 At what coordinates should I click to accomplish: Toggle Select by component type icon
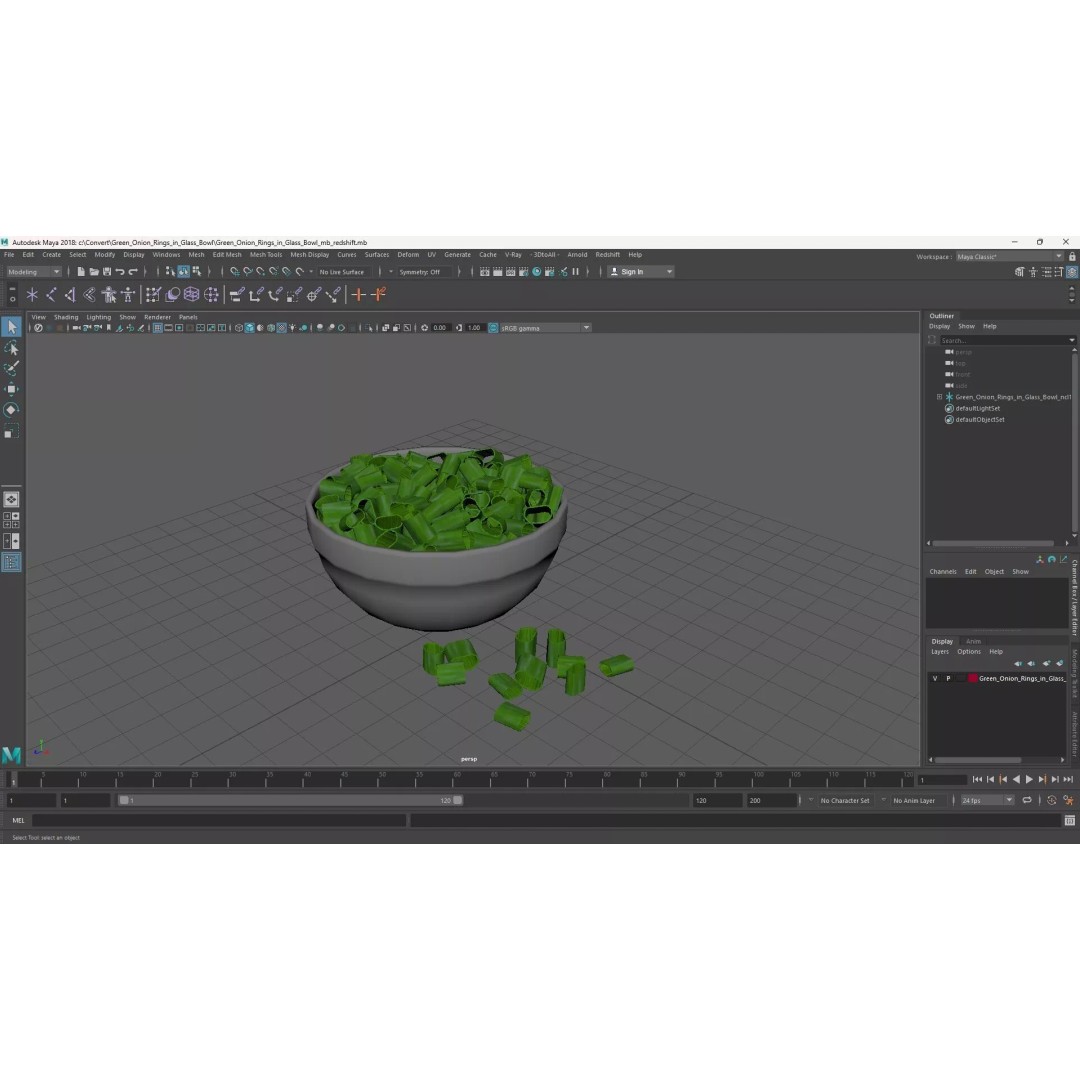pyautogui.click(x=196, y=271)
